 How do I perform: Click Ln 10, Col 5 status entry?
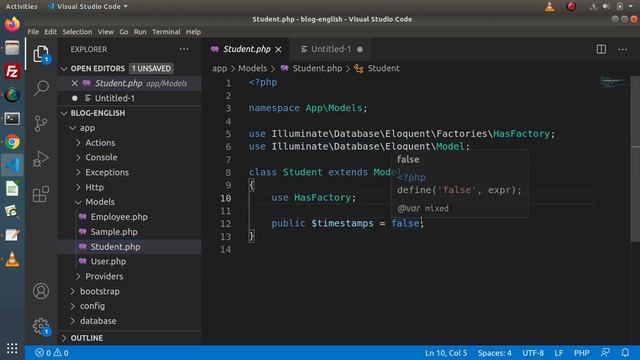point(446,353)
